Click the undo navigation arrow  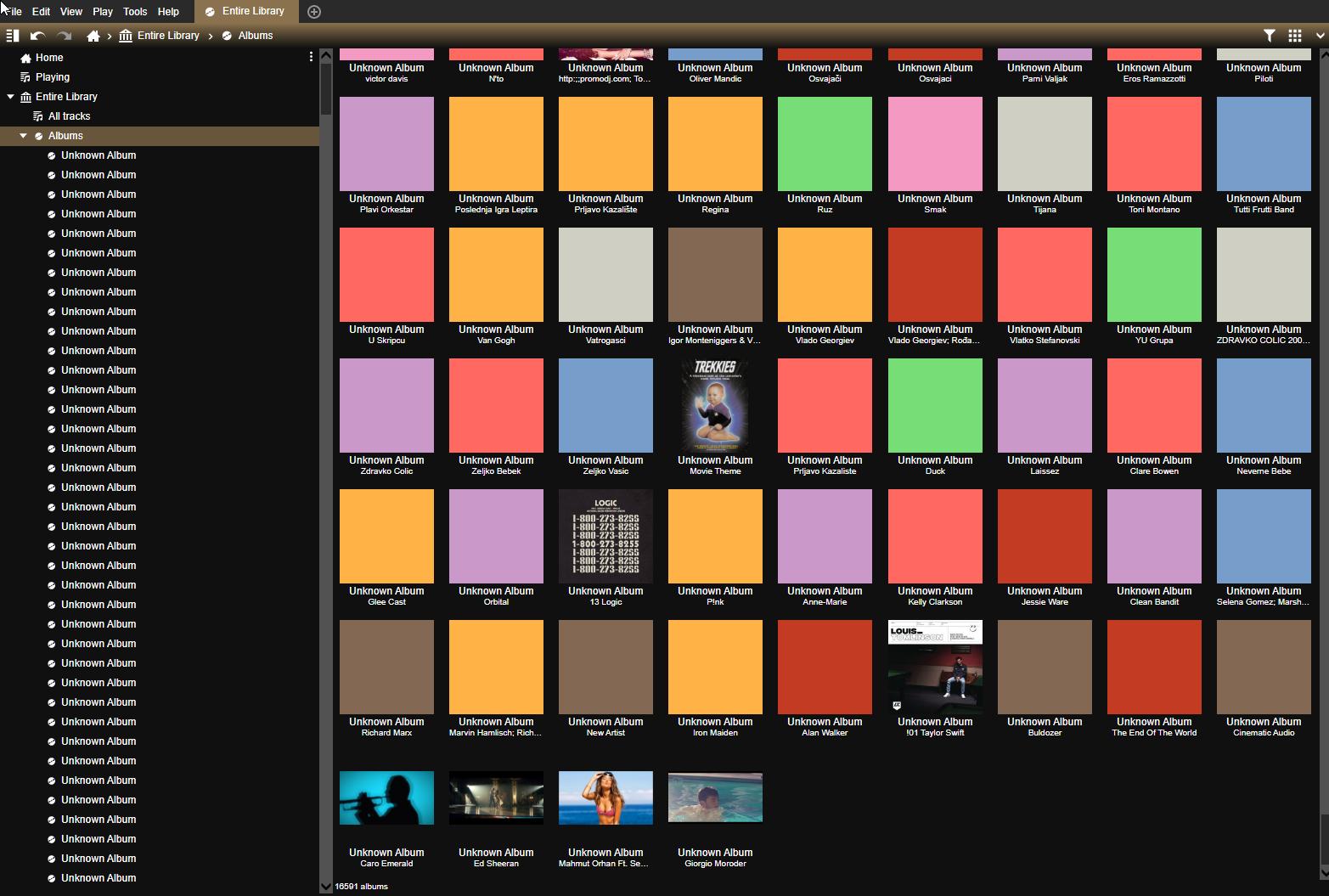coord(37,36)
